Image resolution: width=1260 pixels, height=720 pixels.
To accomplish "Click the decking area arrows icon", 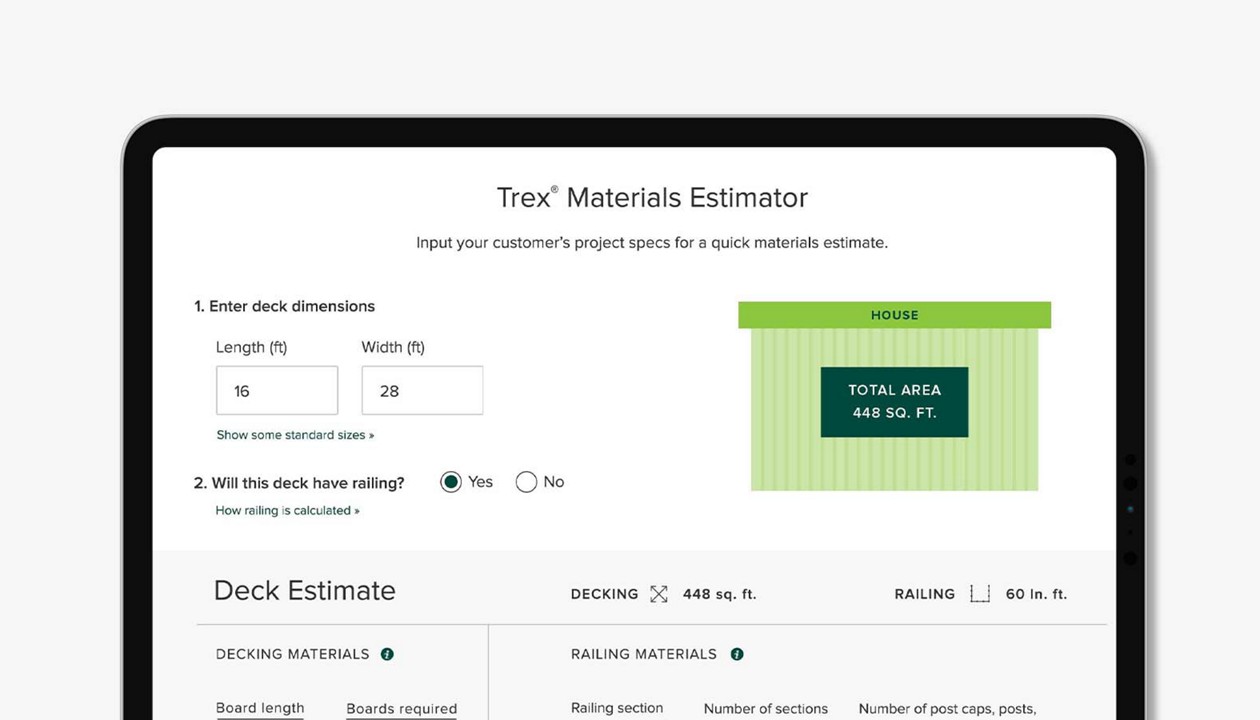I will (x=658, y=594).
